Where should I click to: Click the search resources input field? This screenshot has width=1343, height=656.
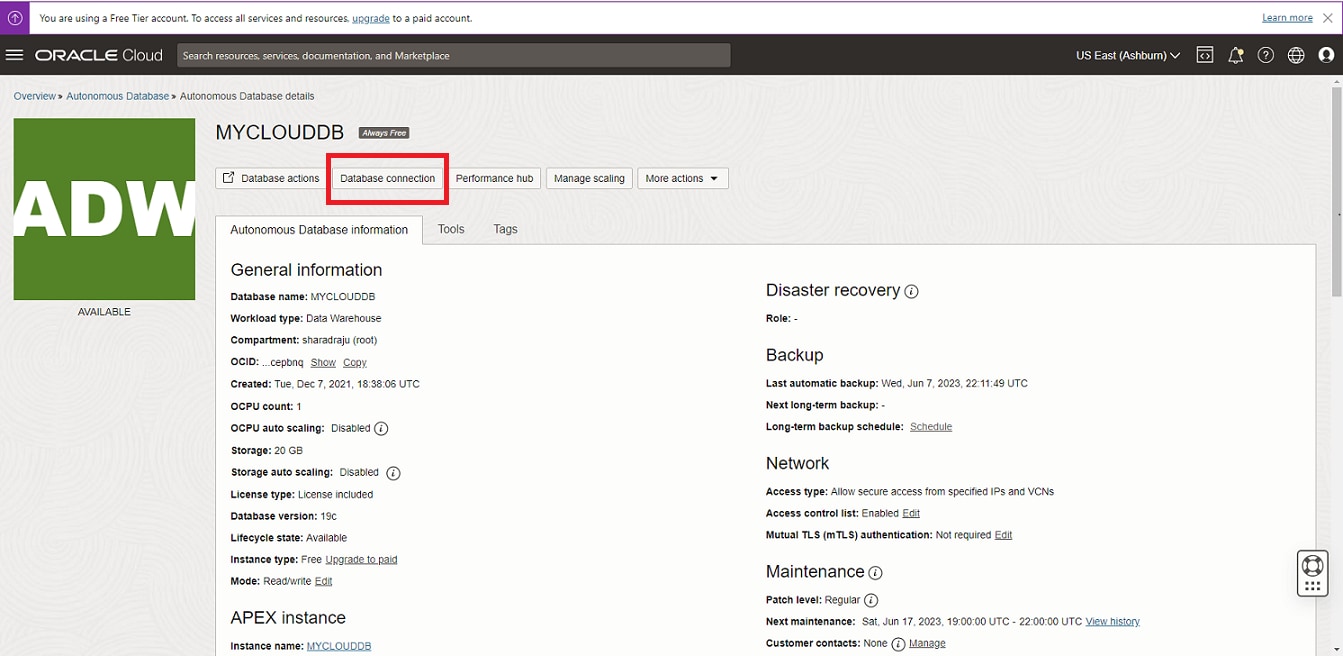coord(452,55)
